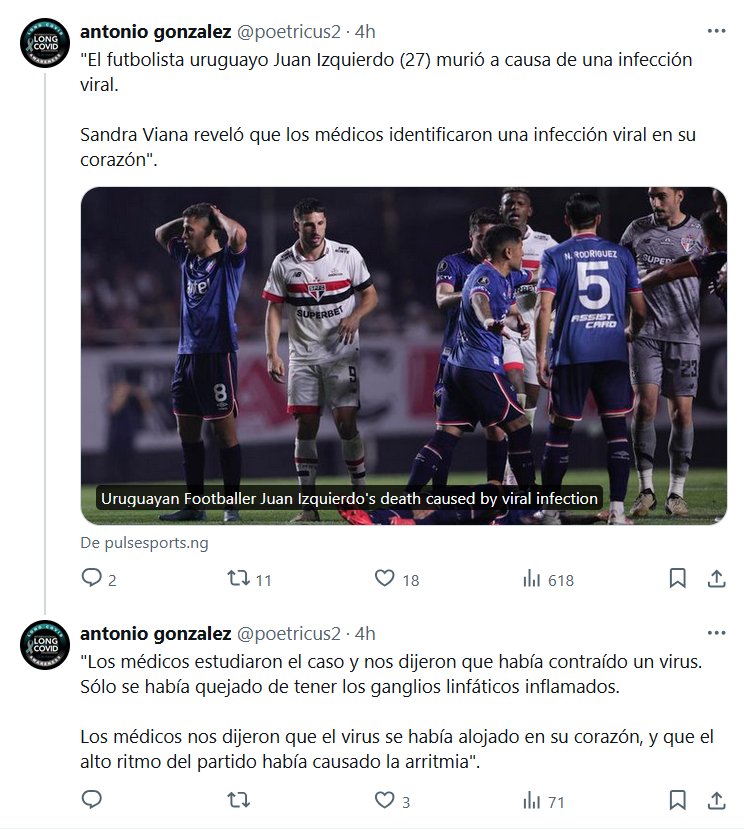Open more options menu on second tweet
The height and width of the screenshot is (830, 744).
click(716, 633)
